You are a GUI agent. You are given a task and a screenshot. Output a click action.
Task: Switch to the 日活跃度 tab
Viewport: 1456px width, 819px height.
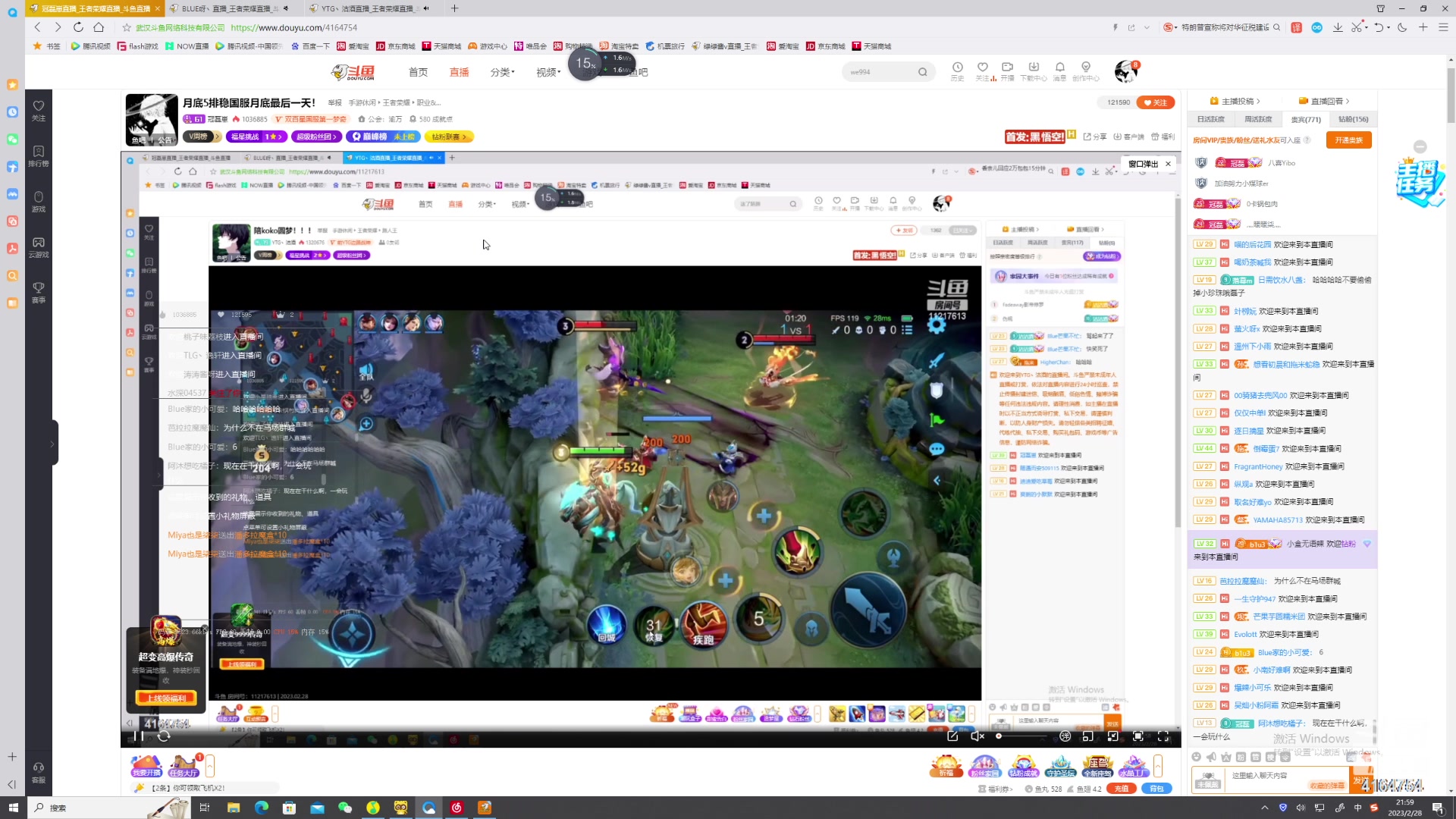[1211, 119]
